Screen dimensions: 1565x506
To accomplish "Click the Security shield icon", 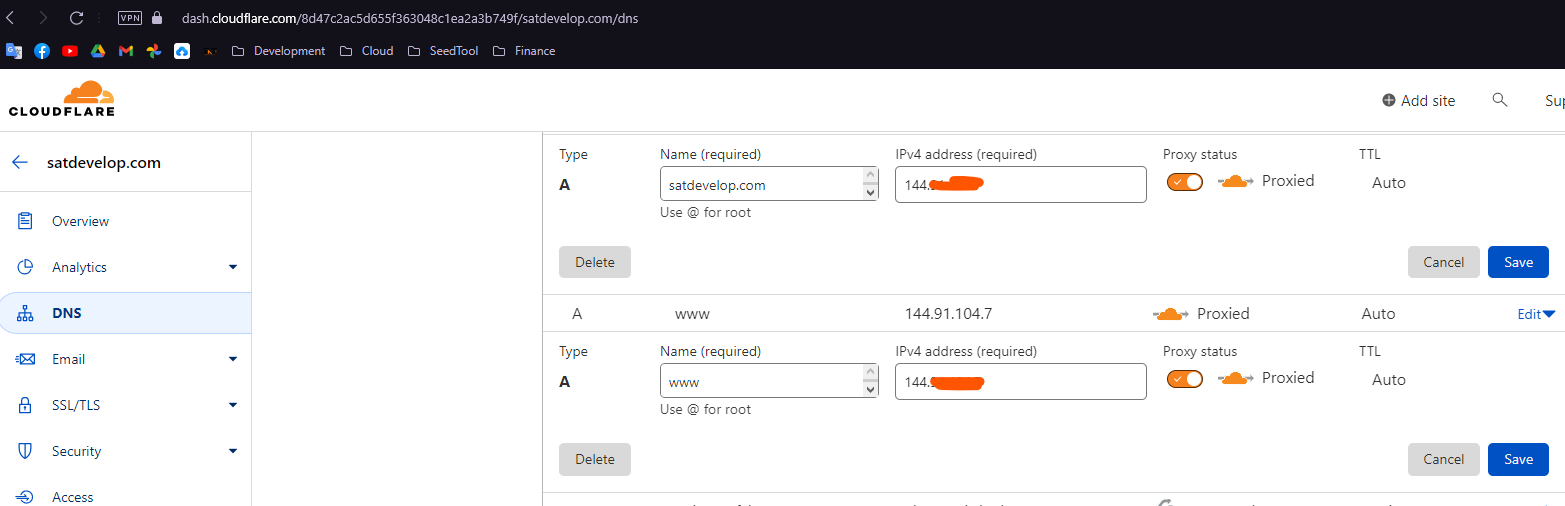I will pos(26,451).
